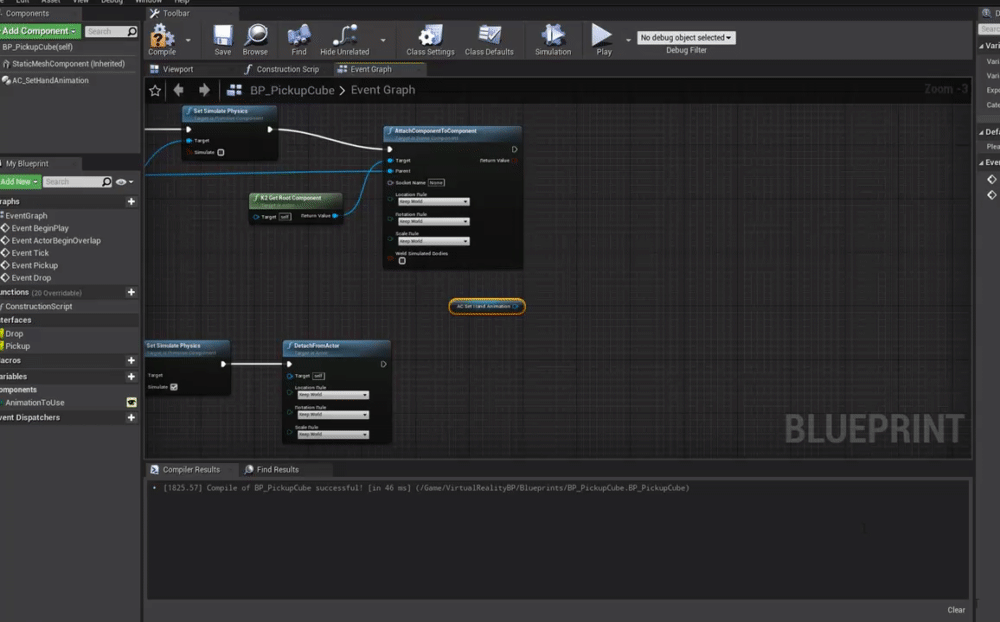The height and width of the screenshot is (622, 1000).
Task: Select the AttachComponentToComponent node header
Action: pos(452,133)
